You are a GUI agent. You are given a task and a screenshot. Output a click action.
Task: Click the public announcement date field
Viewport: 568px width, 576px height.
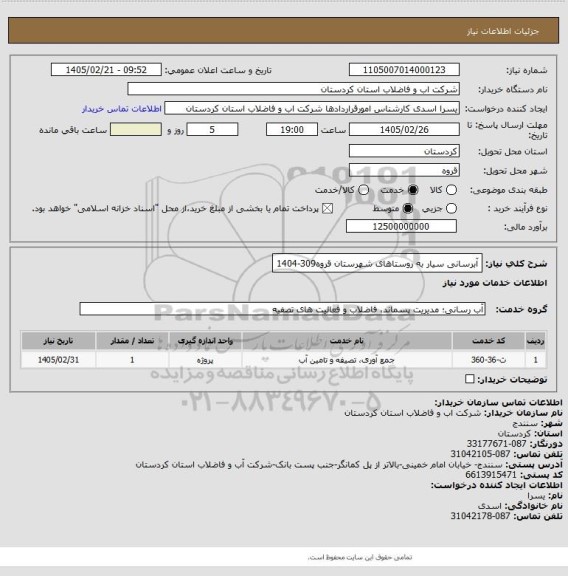point(106,70)
